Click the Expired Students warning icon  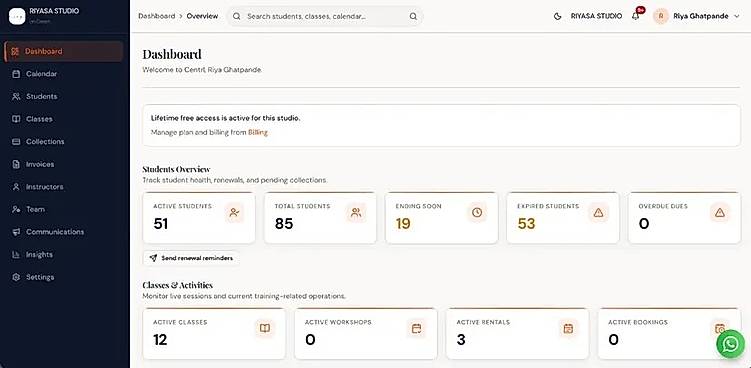pos(599,212)
